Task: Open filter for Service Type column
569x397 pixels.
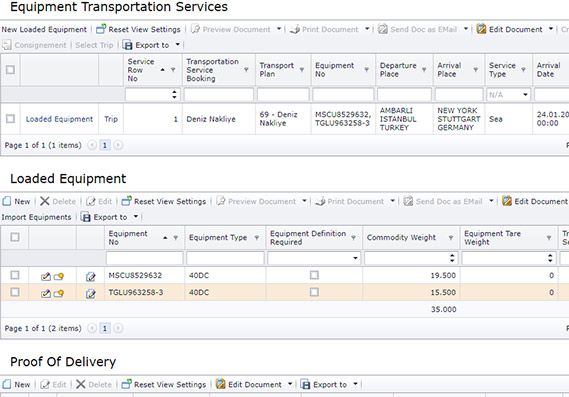Action: [x=523, y=70]
